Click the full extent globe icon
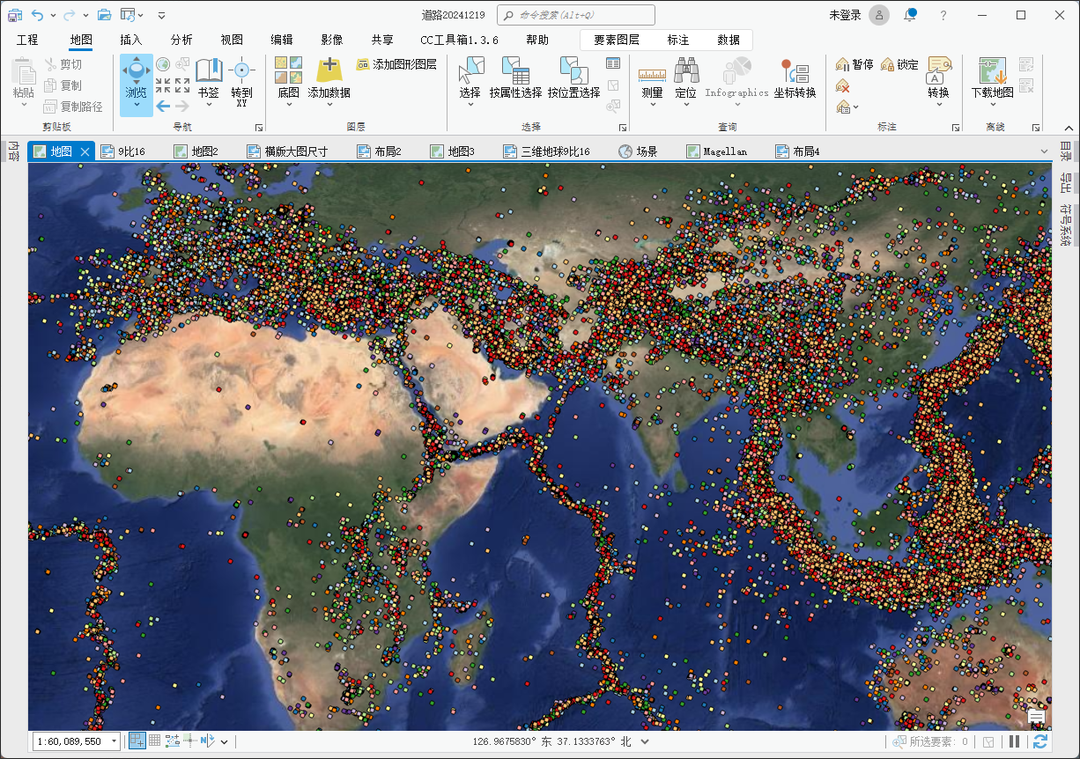Image resolution: width=1080 pixels, height=759 pixels. [x=163, y=65]
